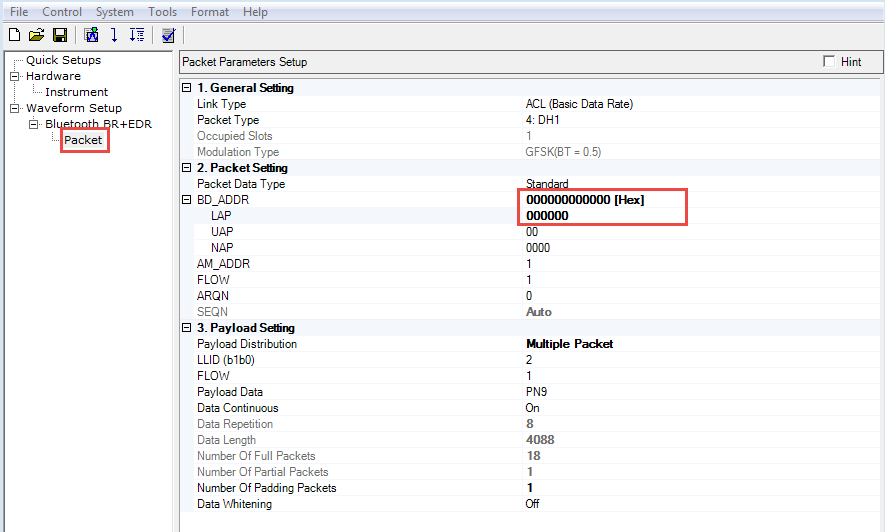Collapse the Hardware tree node
This screenshot has width=885, height=532.
pyautogui.click(x=15, y=76)
